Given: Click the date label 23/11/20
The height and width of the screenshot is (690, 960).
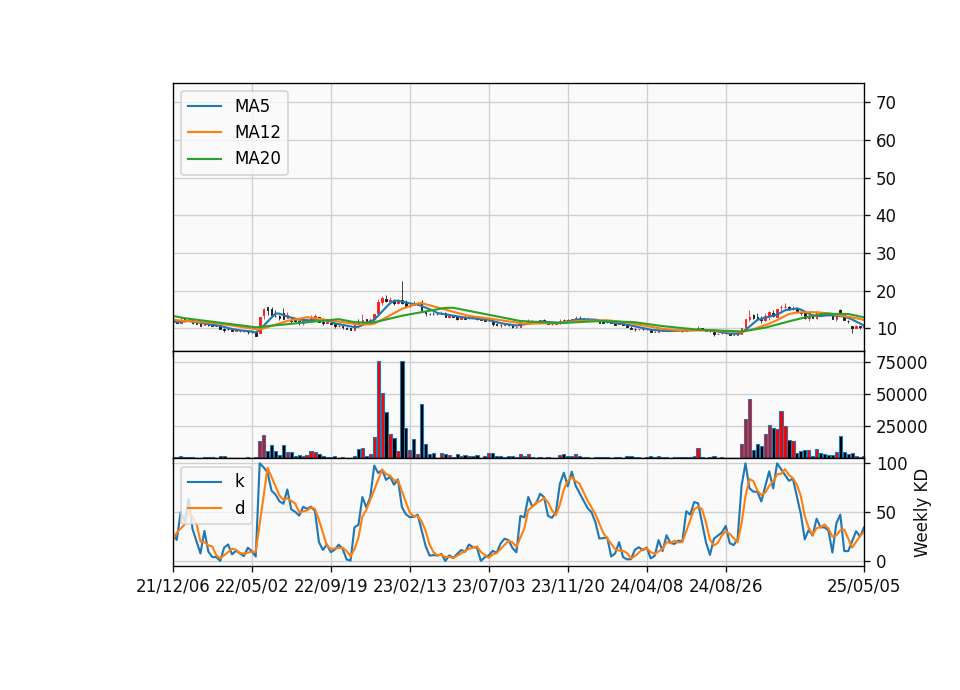Looking at the screenshot, I should coord(568,586).
